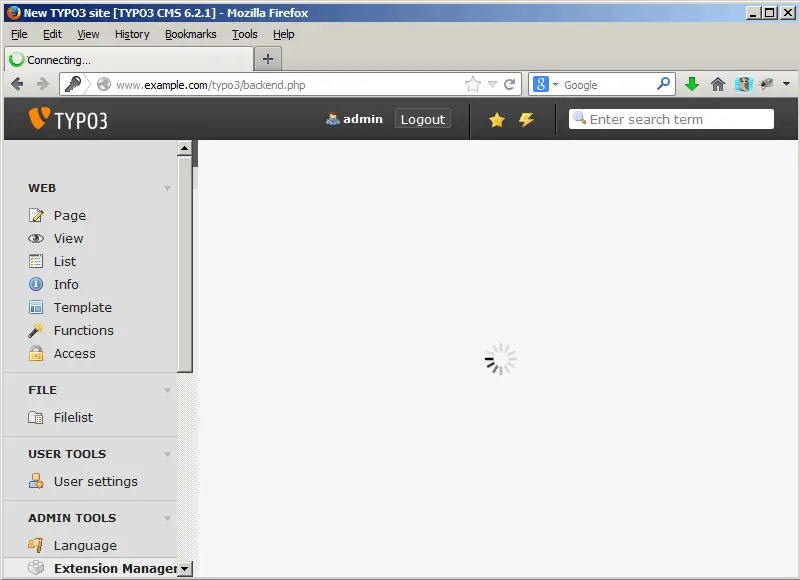This screenshot has width=800, height=580.
Task: Open the Firefox toolbar overflow arrow
Action: point(786,84)
